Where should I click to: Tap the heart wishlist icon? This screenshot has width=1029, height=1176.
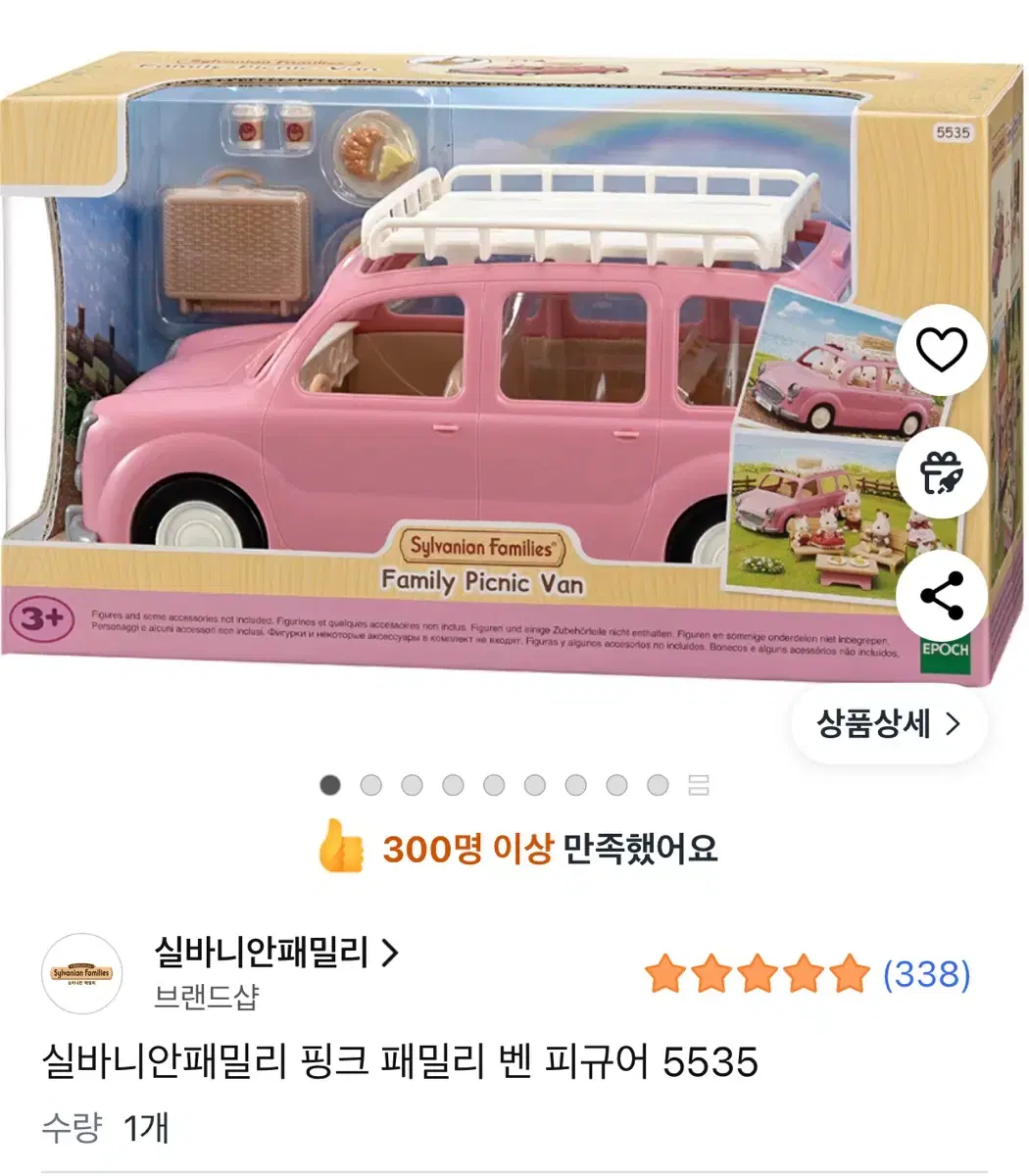point(942,349)
